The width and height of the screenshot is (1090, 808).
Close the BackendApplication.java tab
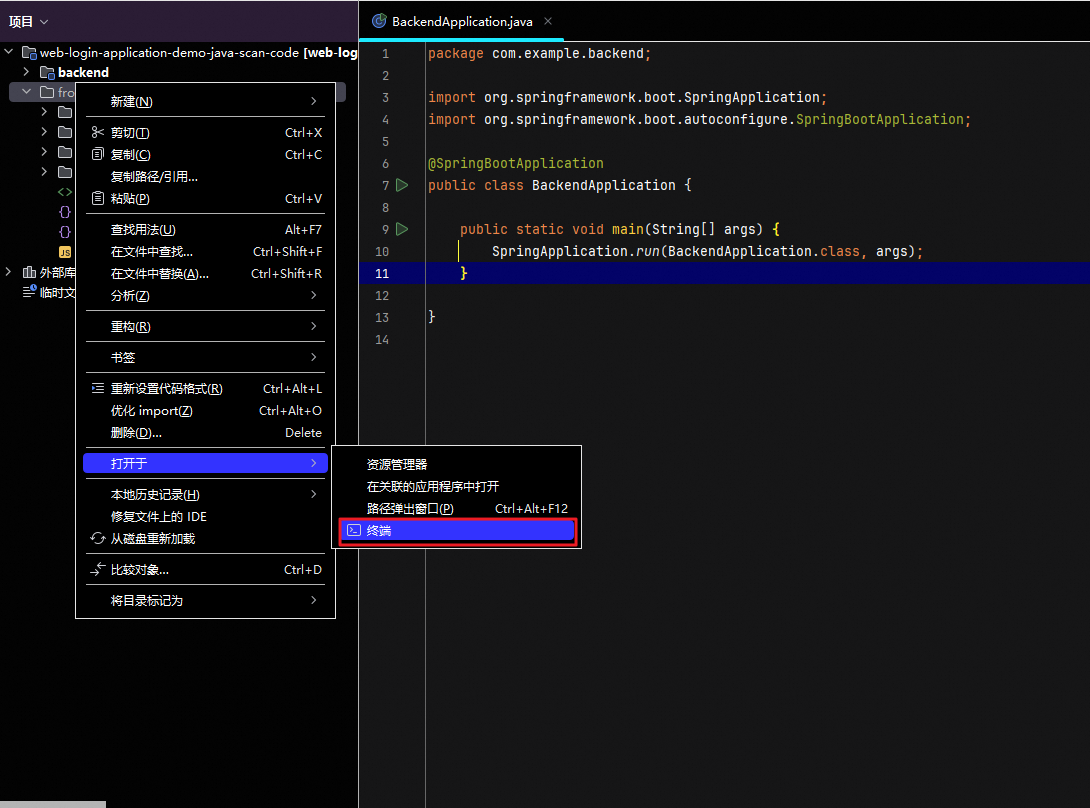pos(548,22)
